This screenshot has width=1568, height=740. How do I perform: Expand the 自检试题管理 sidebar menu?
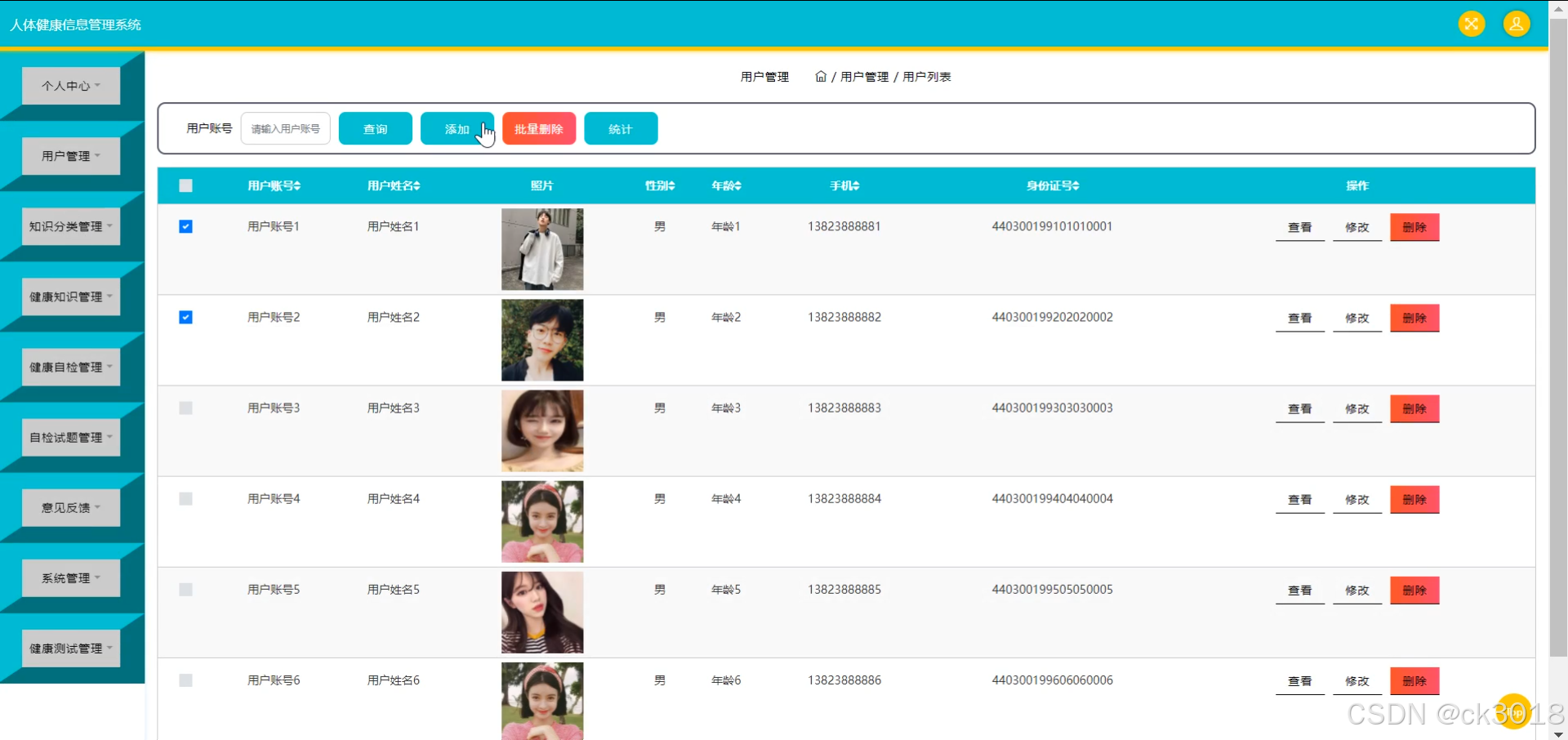[71, 437]
